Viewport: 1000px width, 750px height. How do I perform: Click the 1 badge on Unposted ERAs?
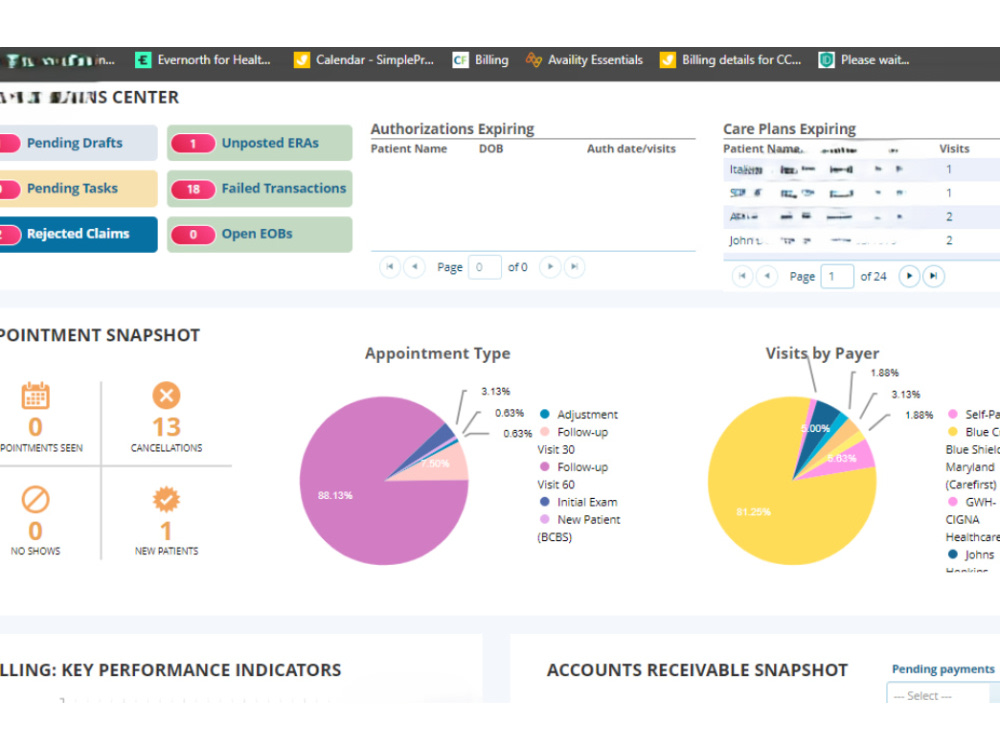pyautogui.click(x=193, y=143)
